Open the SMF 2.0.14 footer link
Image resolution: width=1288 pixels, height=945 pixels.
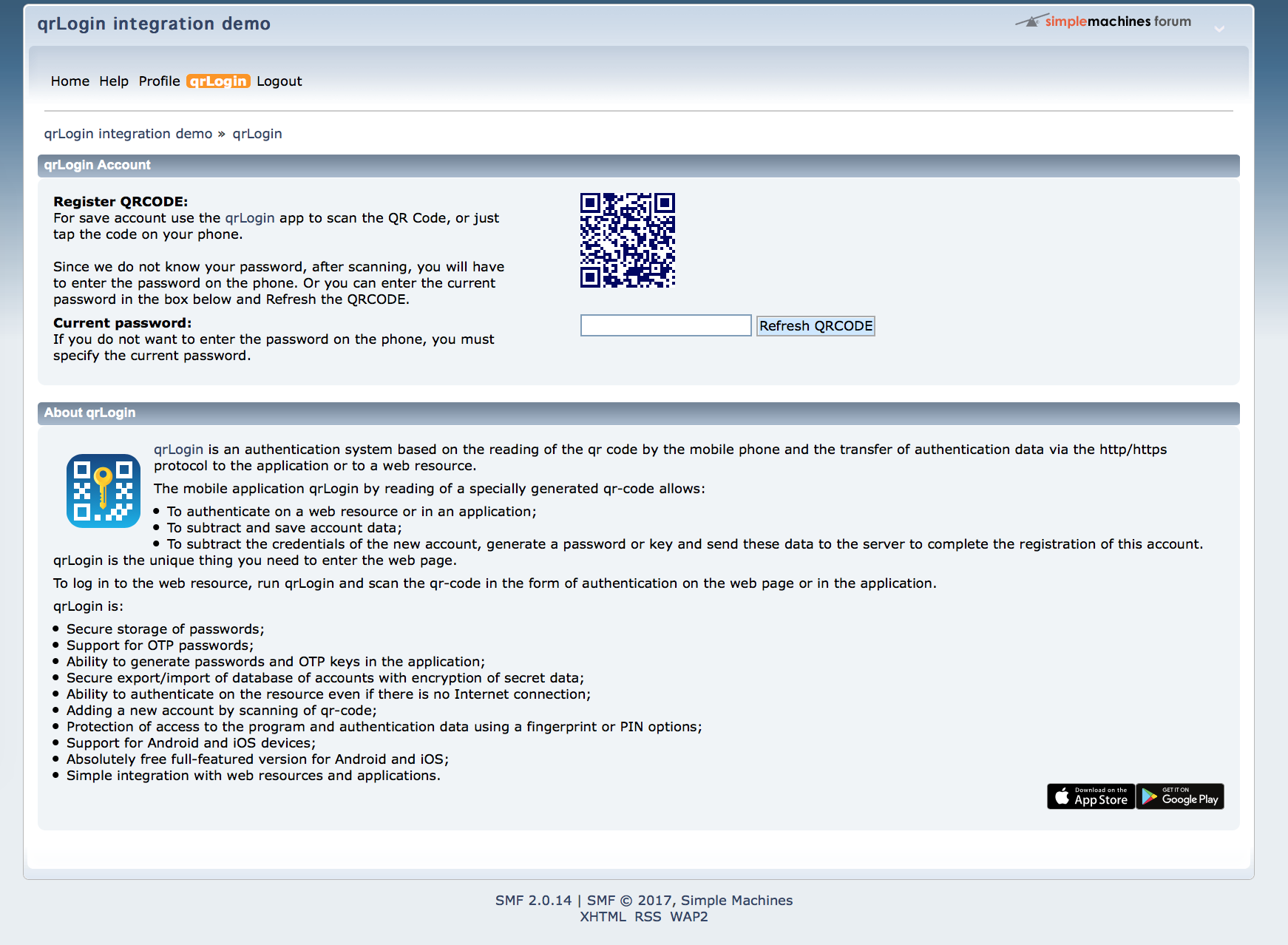(533, 901)
